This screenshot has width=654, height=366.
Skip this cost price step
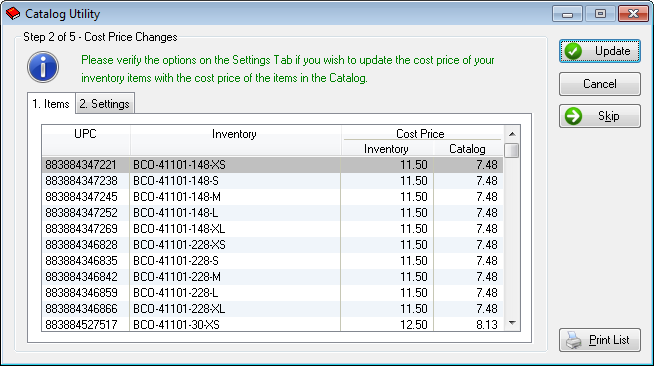tap(599, 116)
